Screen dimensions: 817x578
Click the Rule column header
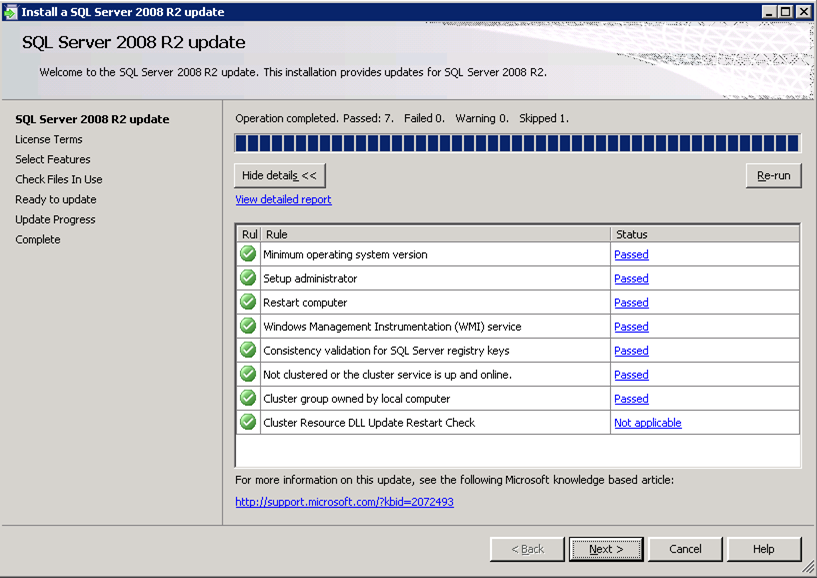pos(435,234)
